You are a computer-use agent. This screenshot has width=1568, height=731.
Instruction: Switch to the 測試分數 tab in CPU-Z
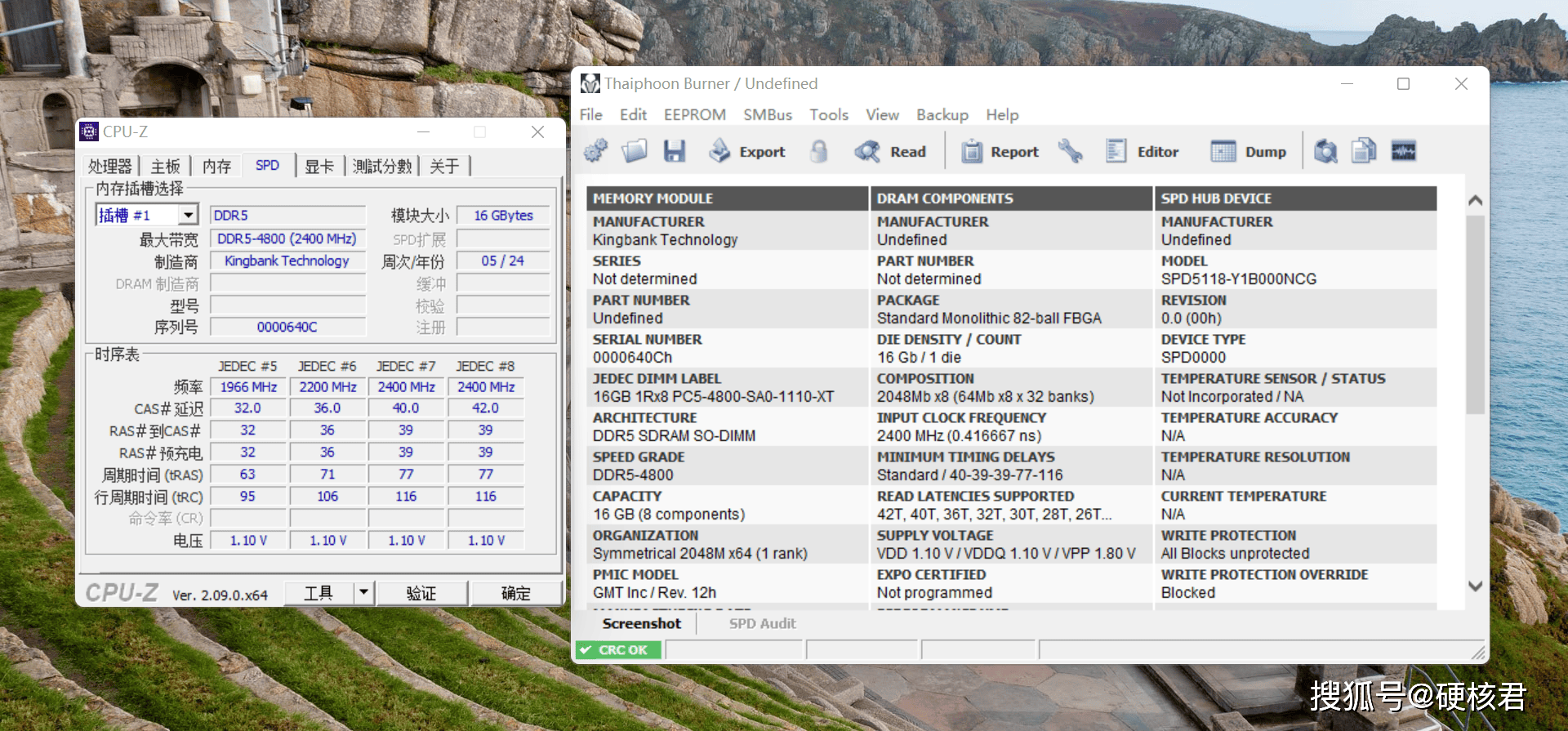(382, 167)
